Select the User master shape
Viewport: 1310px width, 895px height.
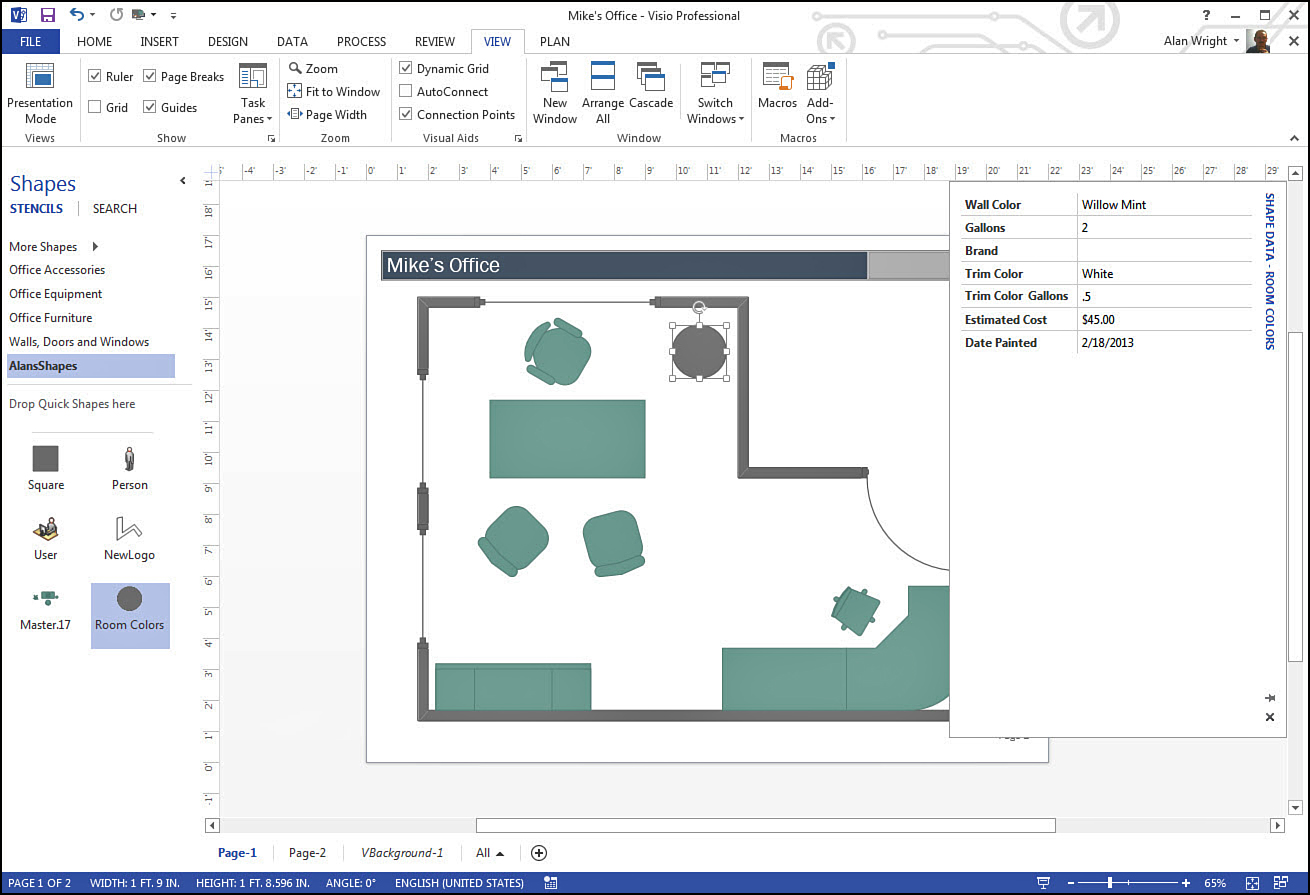[46, 538]
